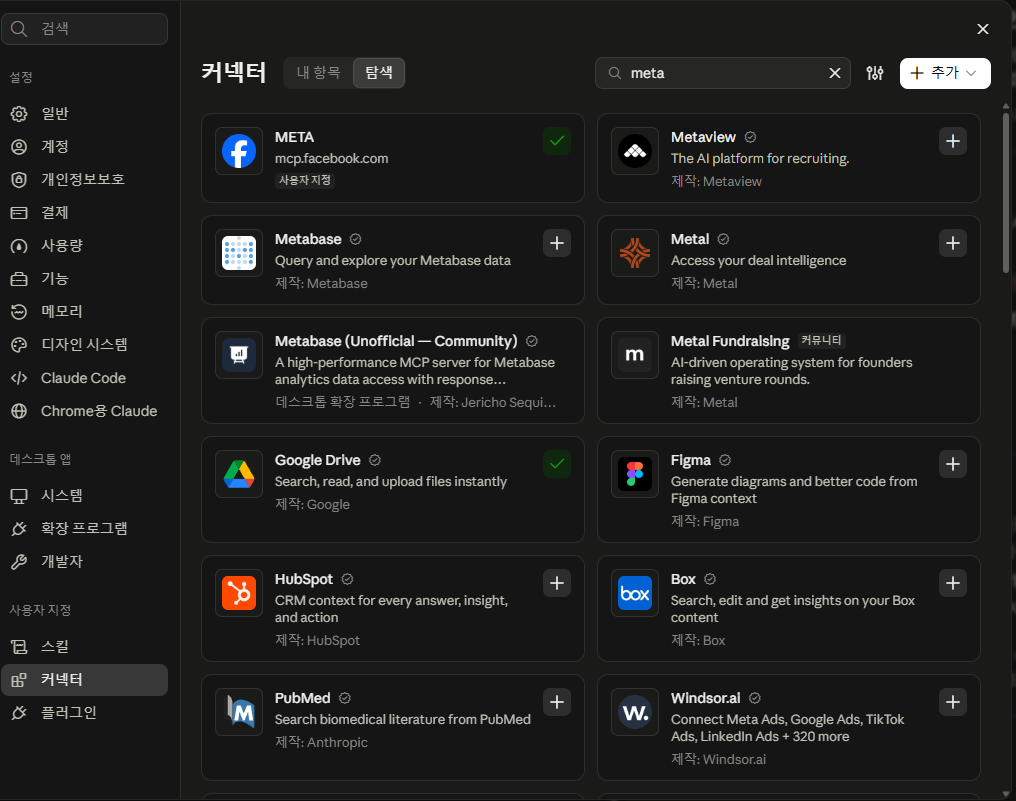The height and width of the screenshot is (801, 1016).
Task: Click the Google Drive logo
Action: click(x=239, y=474)
